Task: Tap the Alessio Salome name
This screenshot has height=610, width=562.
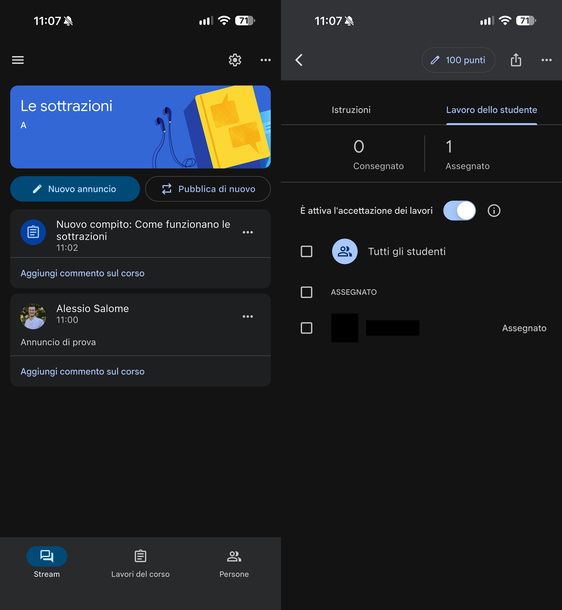Action: coord(93,309)
